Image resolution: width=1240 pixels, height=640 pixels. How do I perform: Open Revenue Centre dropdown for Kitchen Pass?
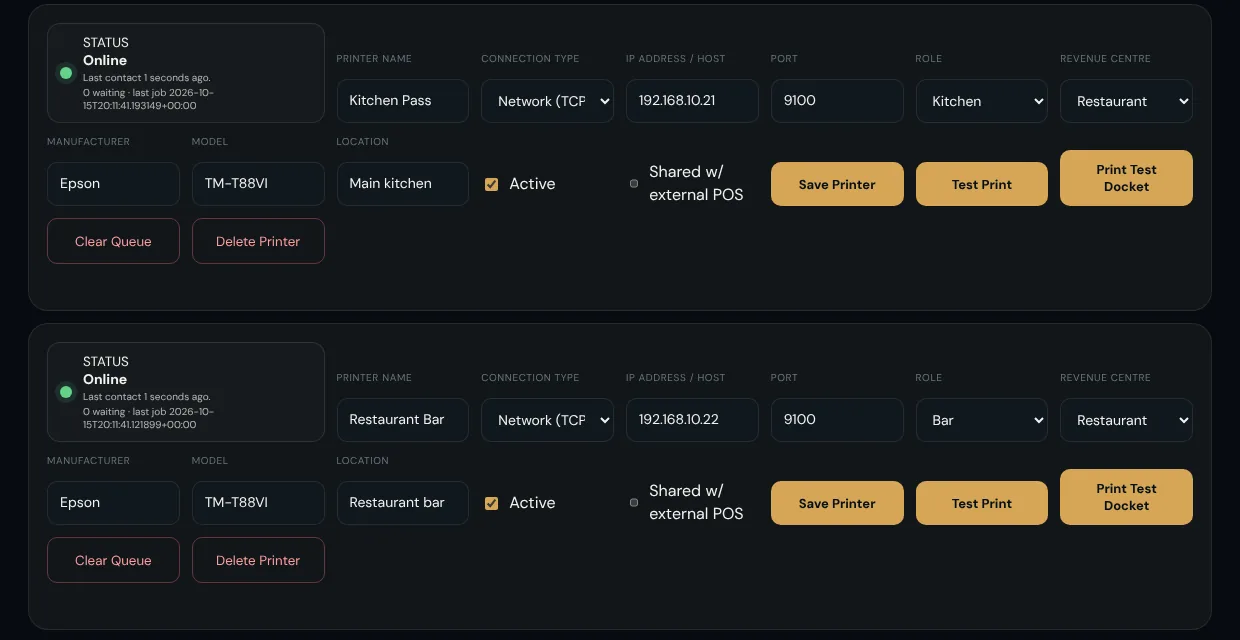point(1126,101)
